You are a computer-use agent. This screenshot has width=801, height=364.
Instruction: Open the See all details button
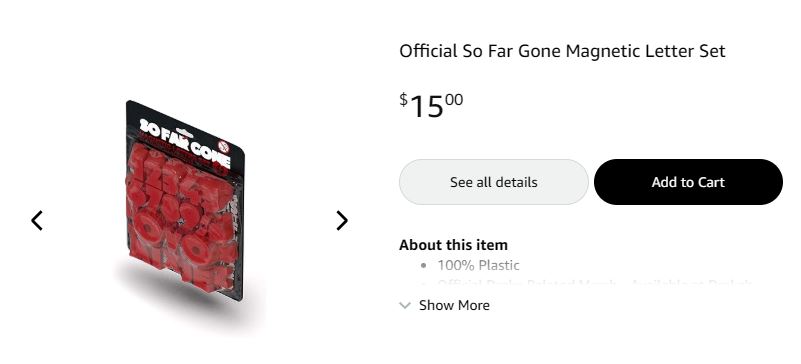[x=493, y=182]
